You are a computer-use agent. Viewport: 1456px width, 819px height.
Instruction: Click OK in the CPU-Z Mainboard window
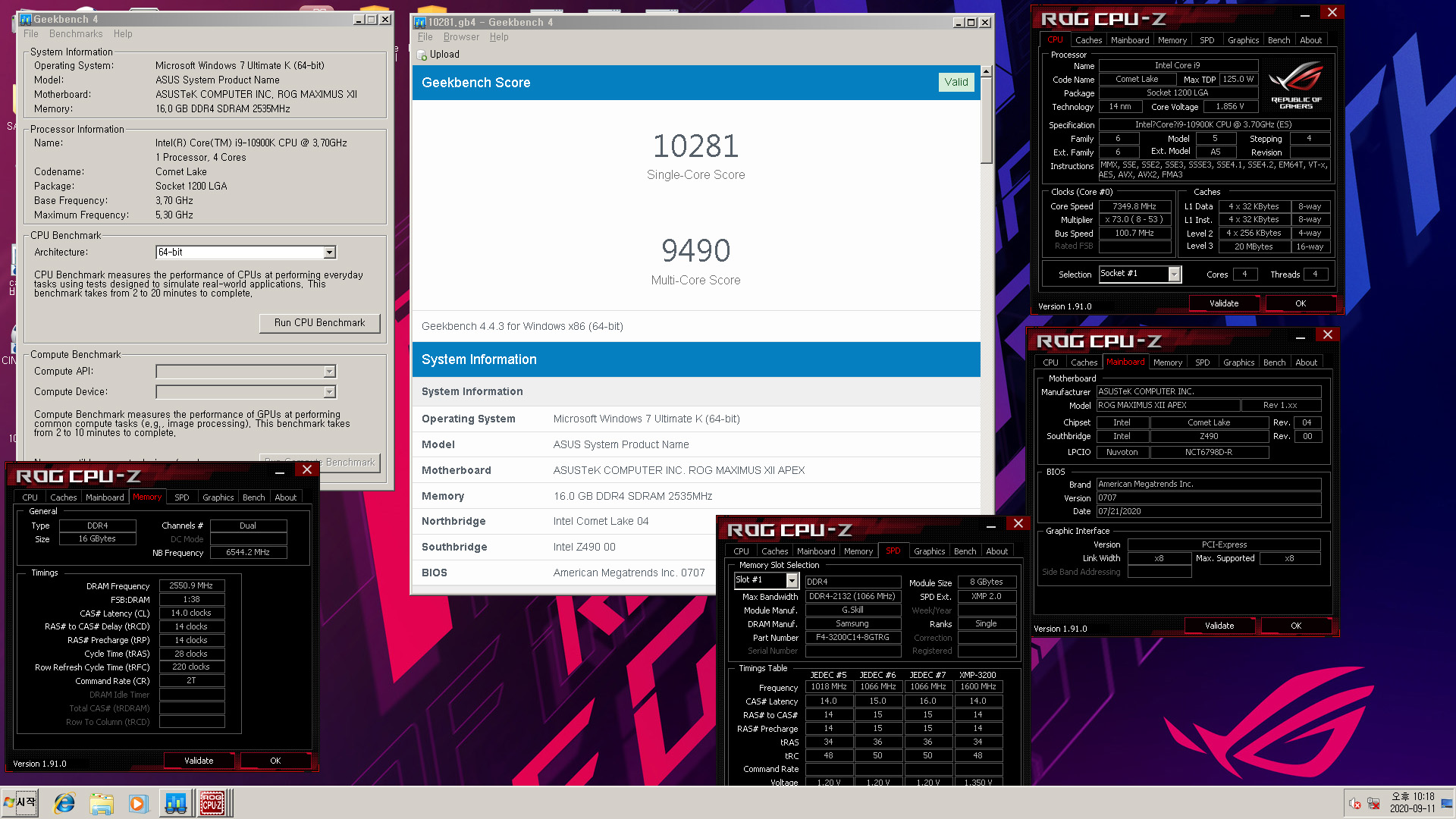(x=1296, y=626)
